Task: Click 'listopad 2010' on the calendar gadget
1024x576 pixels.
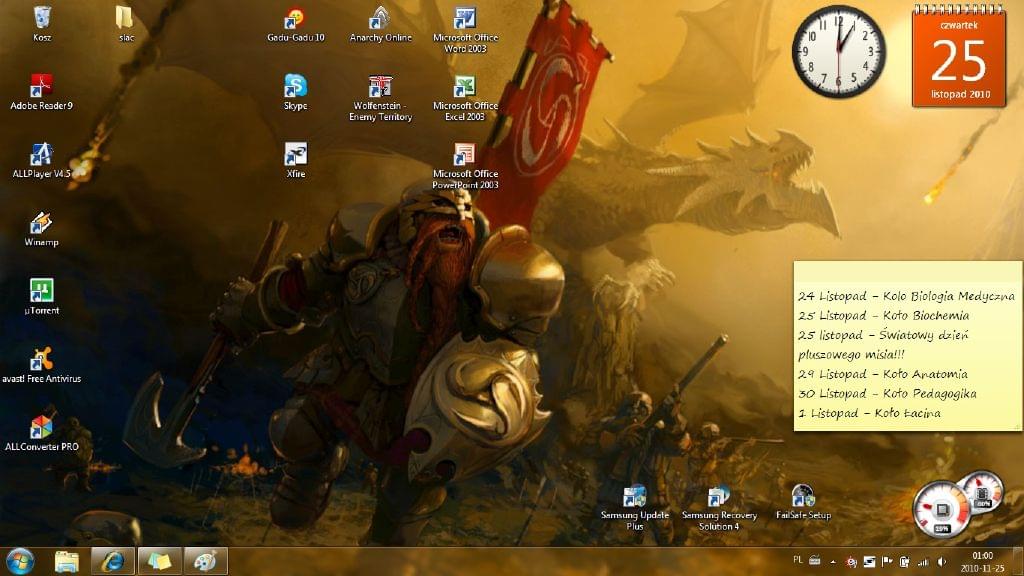Action: (961, 94)
